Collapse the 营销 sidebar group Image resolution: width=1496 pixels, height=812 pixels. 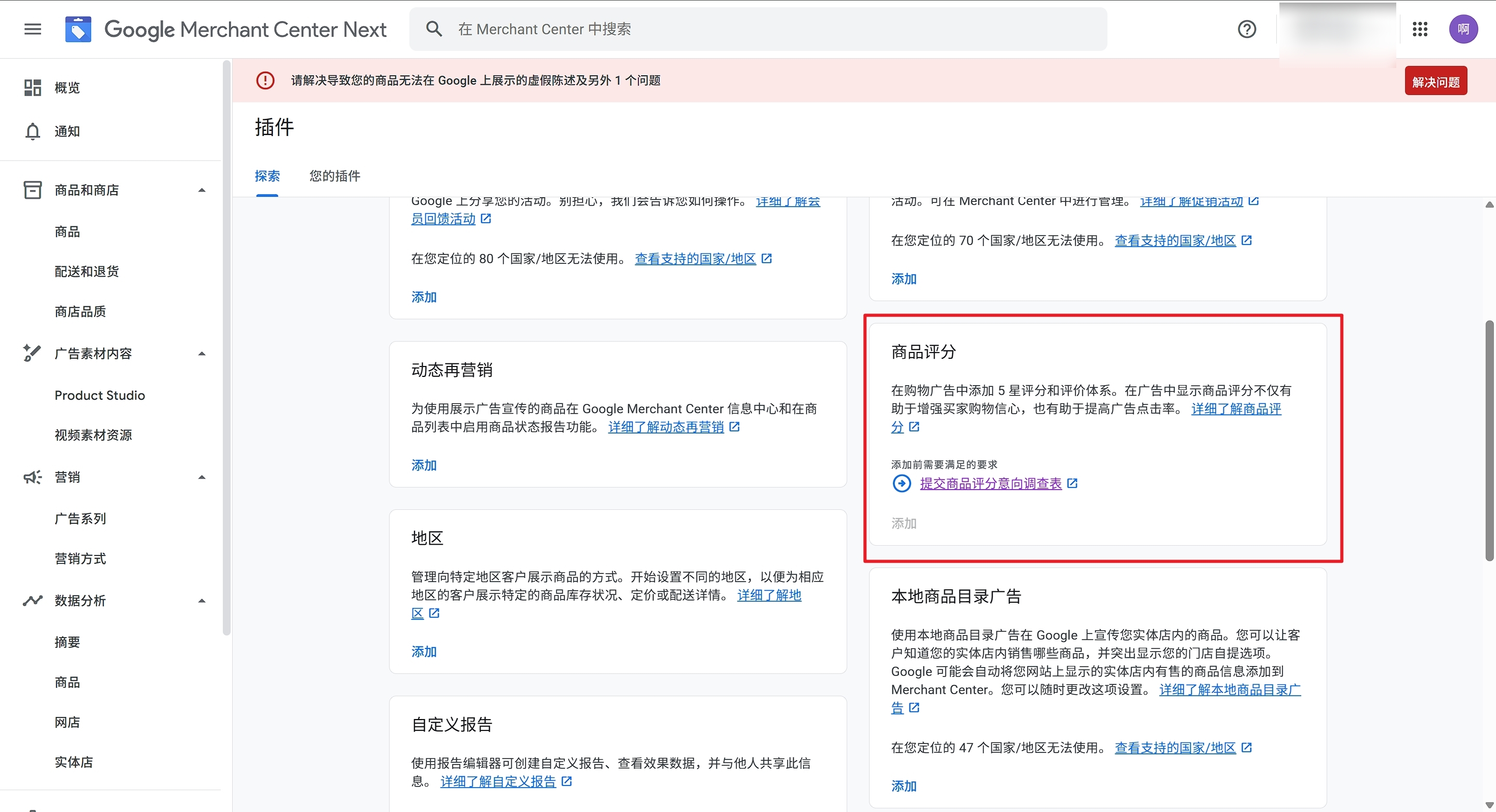(x=202, y=477)
